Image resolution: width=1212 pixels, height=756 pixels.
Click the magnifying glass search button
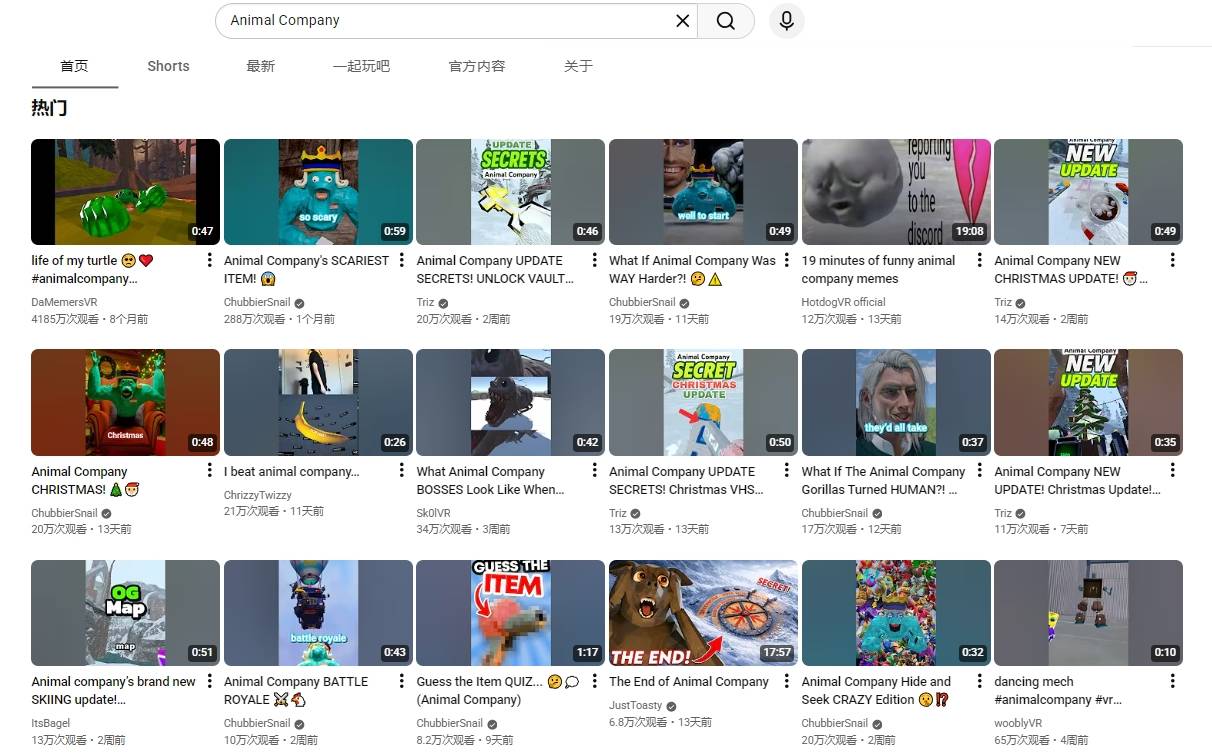pos(726,21)
